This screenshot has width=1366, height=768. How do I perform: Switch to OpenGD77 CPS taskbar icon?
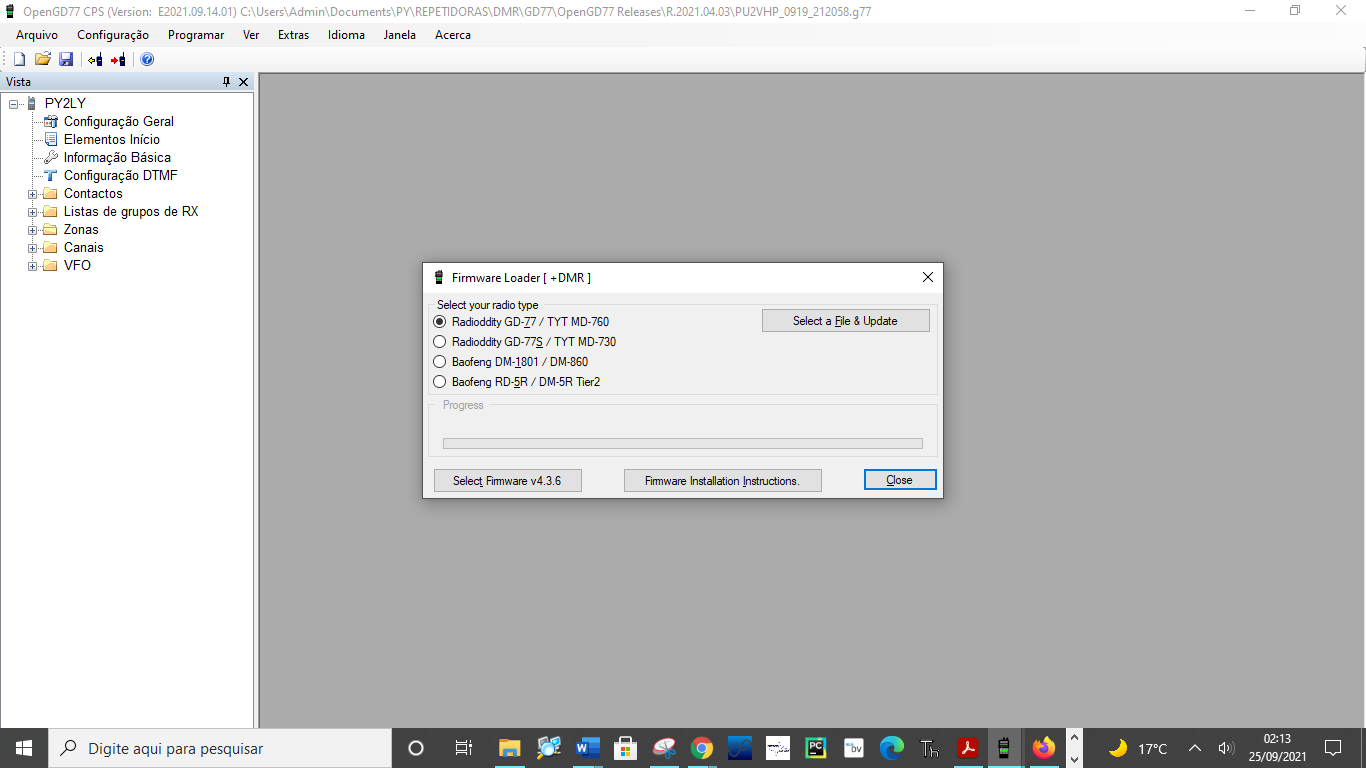1004,748
